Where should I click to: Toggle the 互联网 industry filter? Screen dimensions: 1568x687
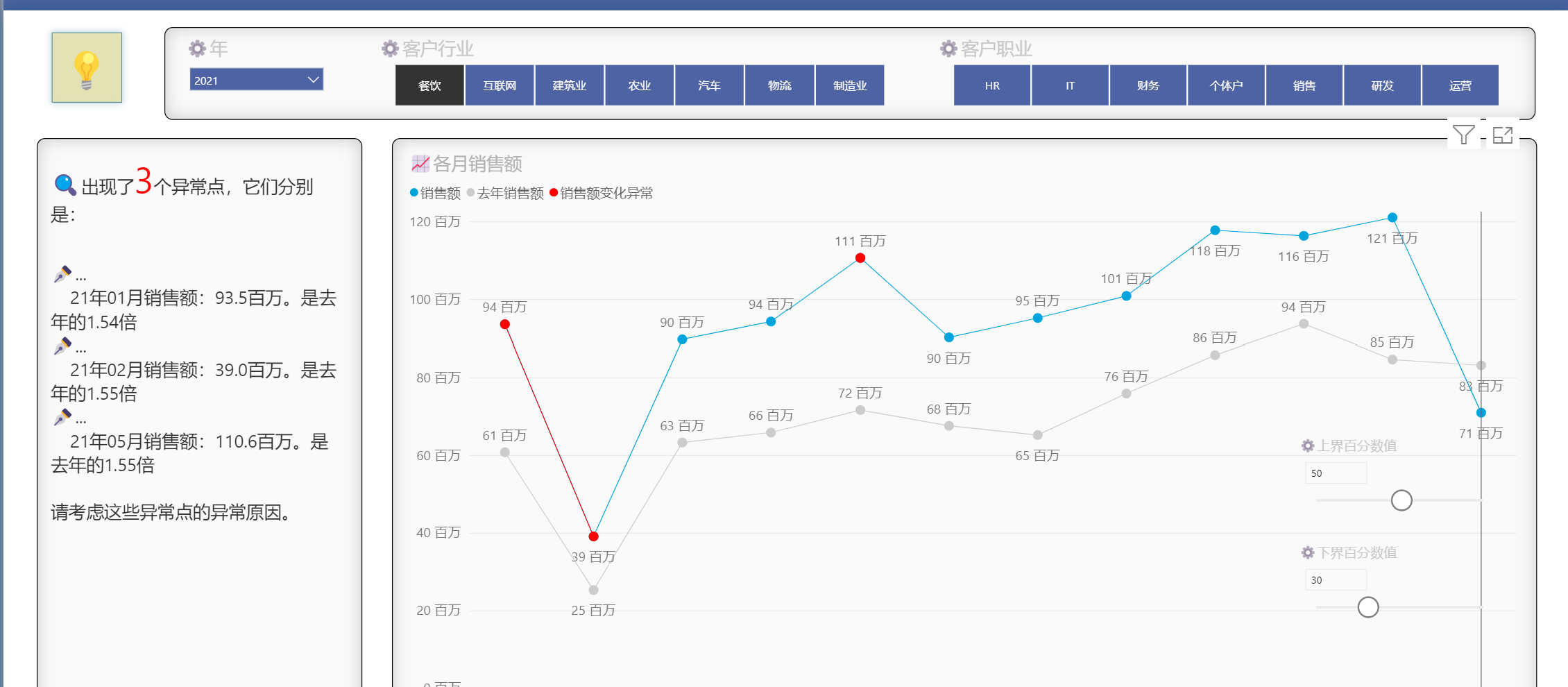(x=500, y=85)
